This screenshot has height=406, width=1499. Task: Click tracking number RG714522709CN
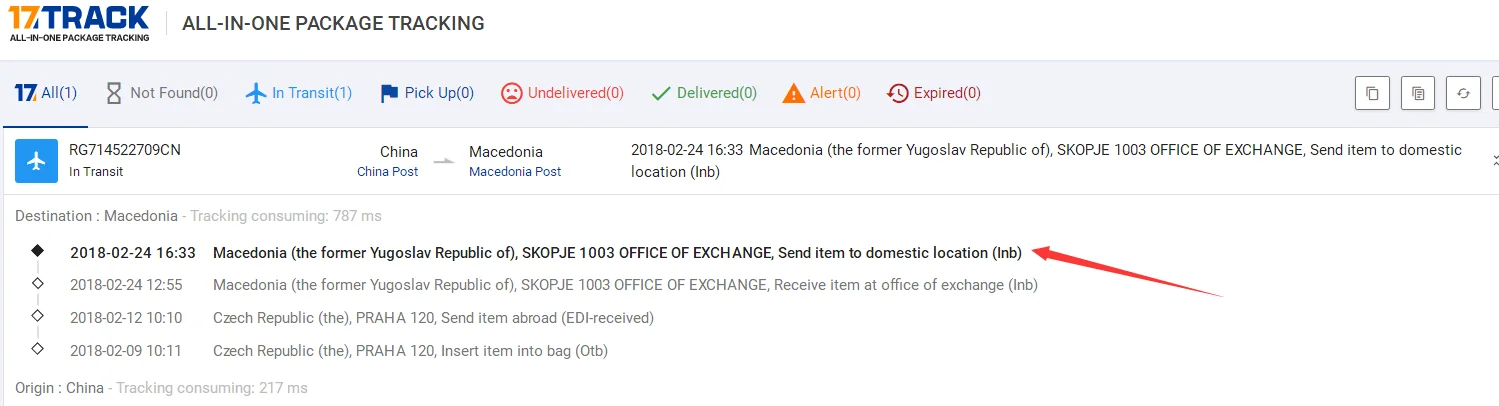point(125,150)
